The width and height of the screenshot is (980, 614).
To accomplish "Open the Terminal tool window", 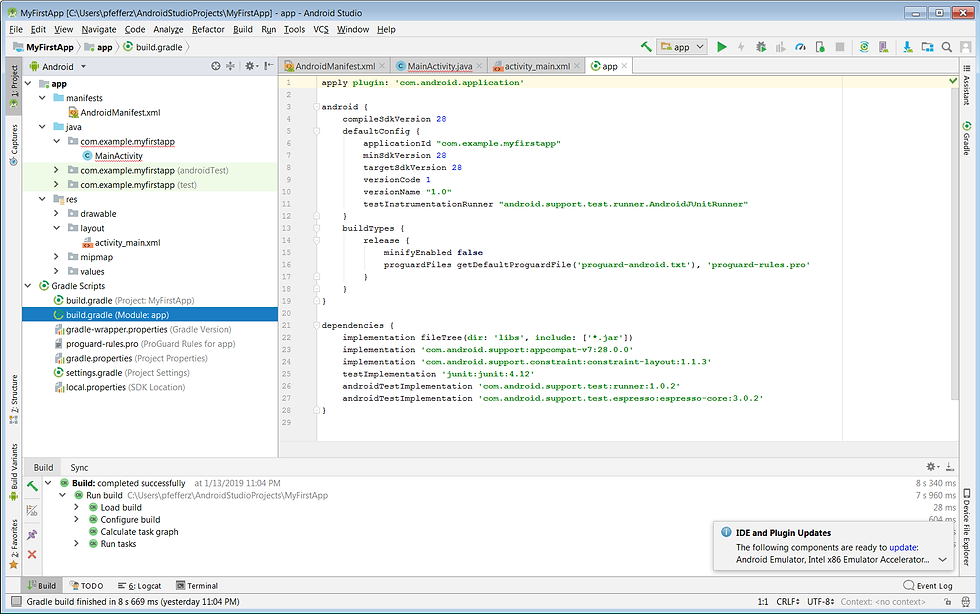I will (x=197, y=586).
